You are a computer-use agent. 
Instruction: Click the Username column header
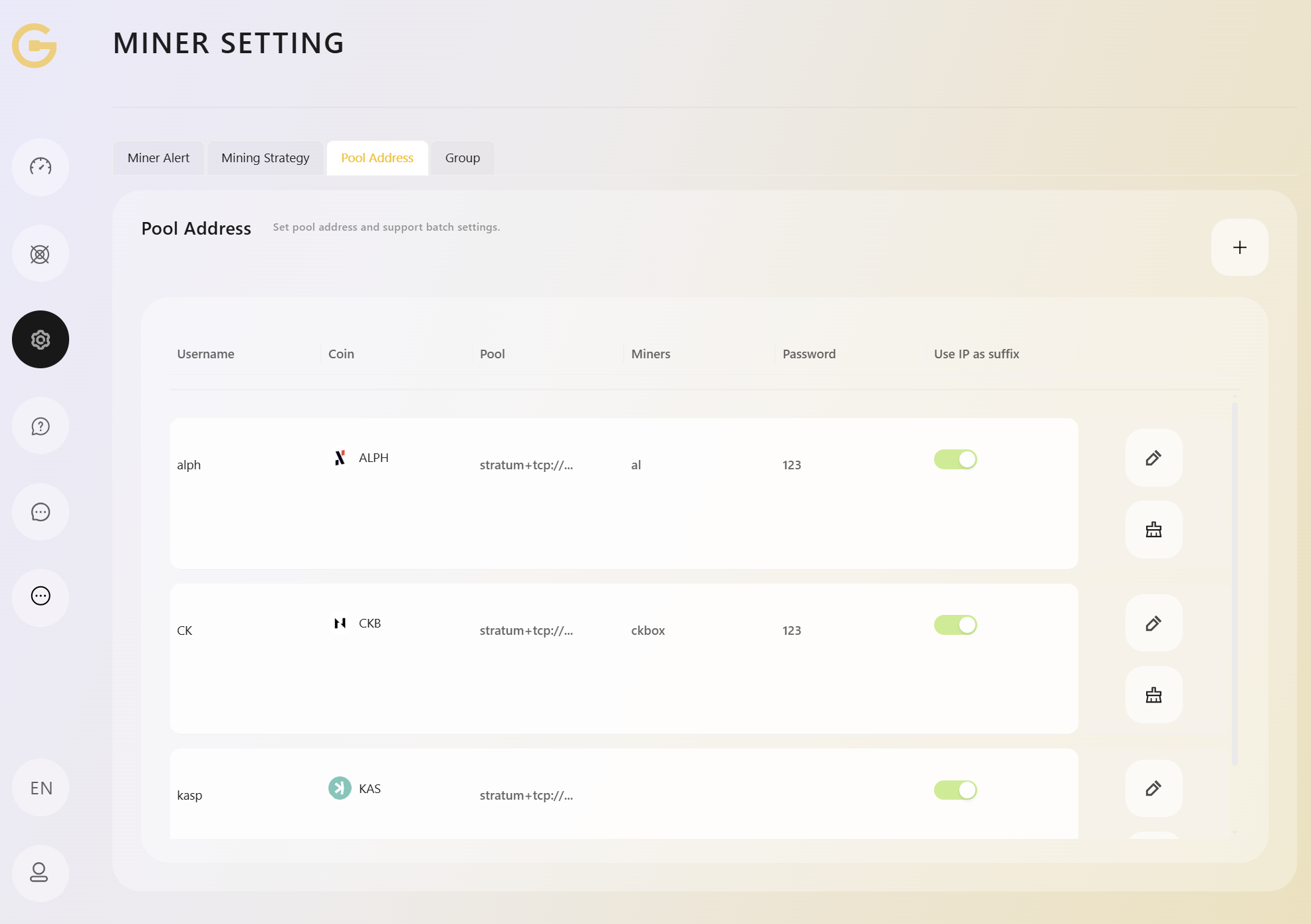(205, 354)
